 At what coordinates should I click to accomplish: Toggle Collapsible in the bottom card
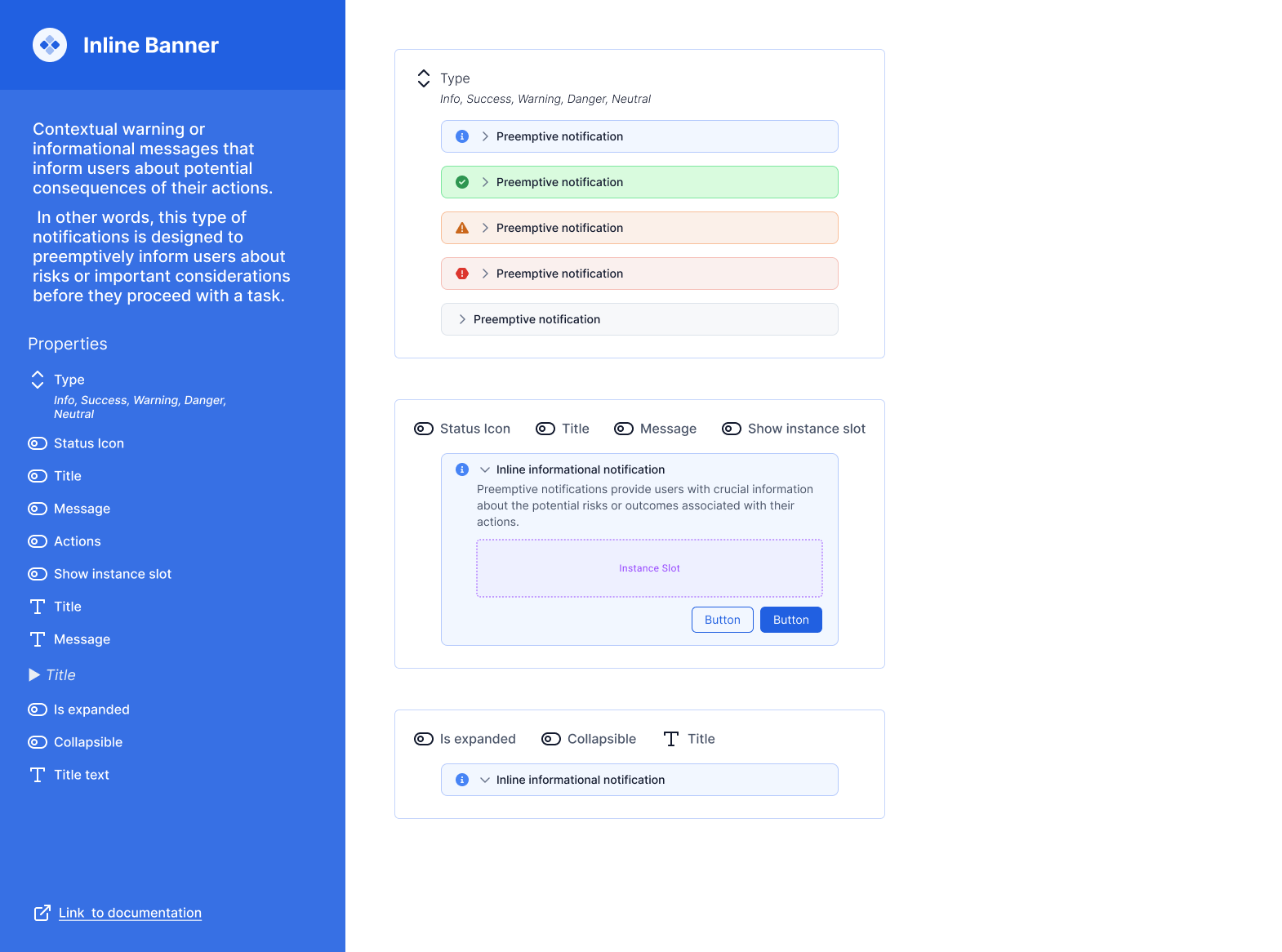point(551,739)
